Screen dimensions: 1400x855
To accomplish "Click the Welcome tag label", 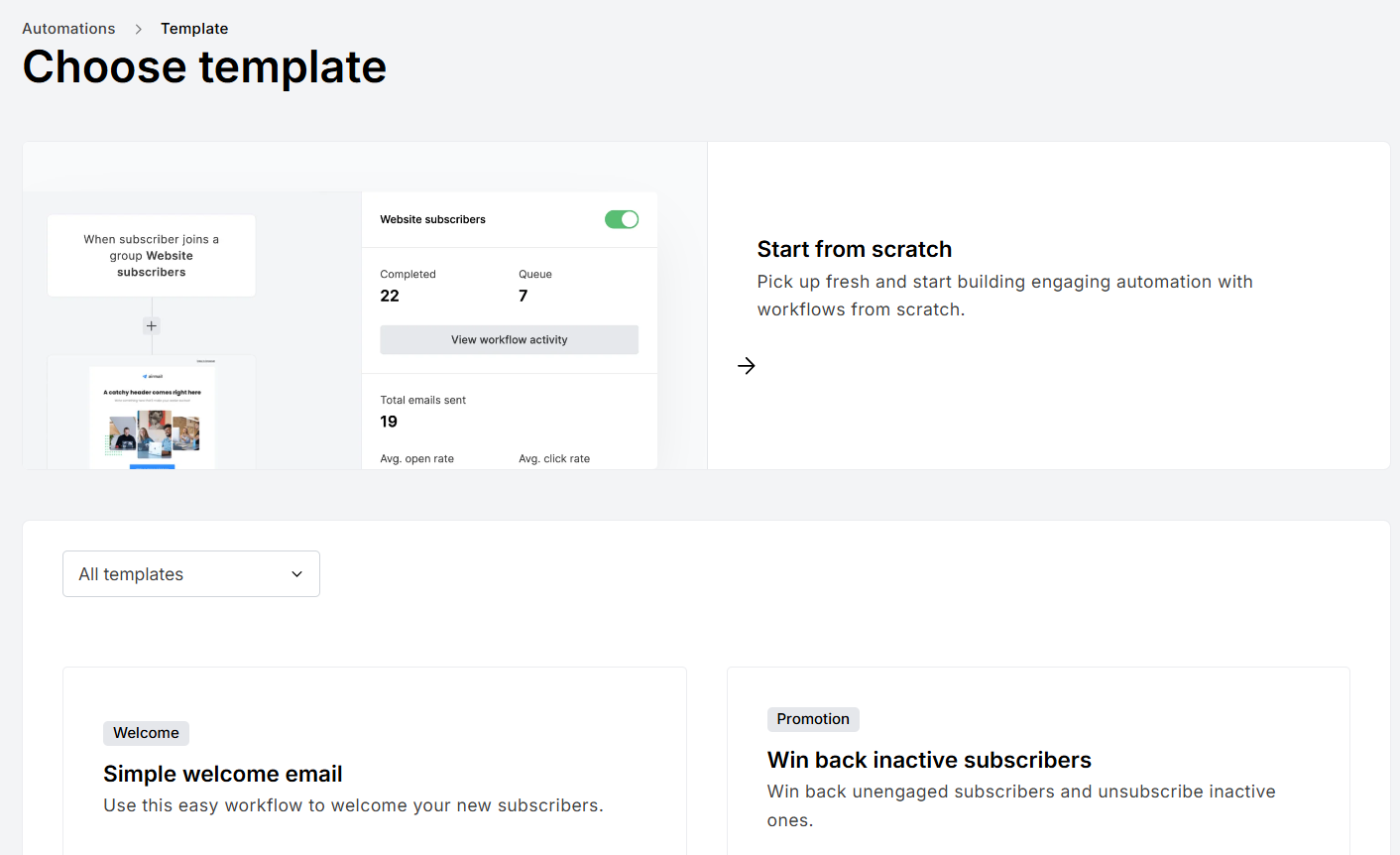I will (x=146, y=733).
